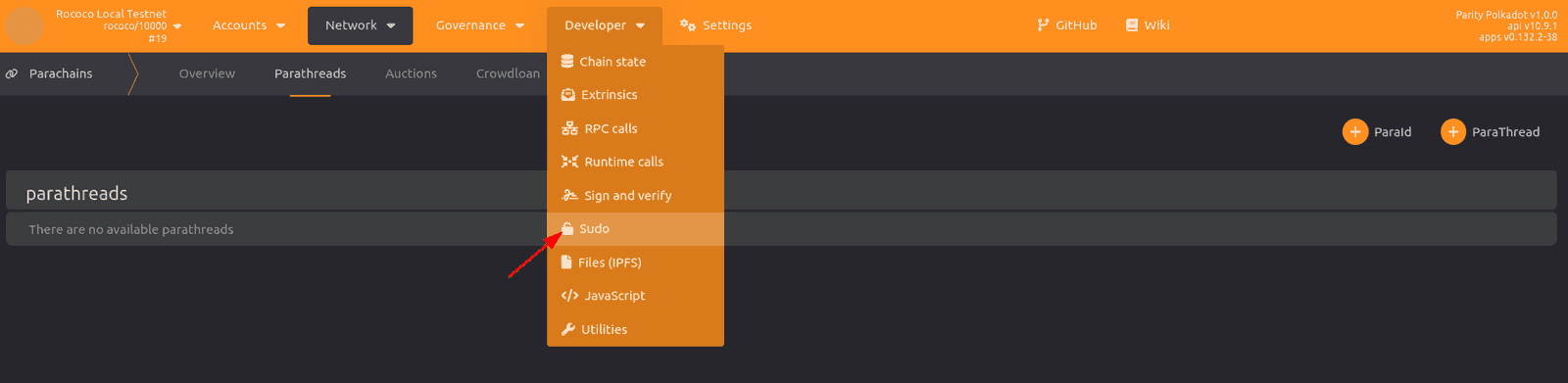Click the RPC calls network icon
This screenshot has width=1568, height=383.
pyautogui.click(x=569, y=128)
